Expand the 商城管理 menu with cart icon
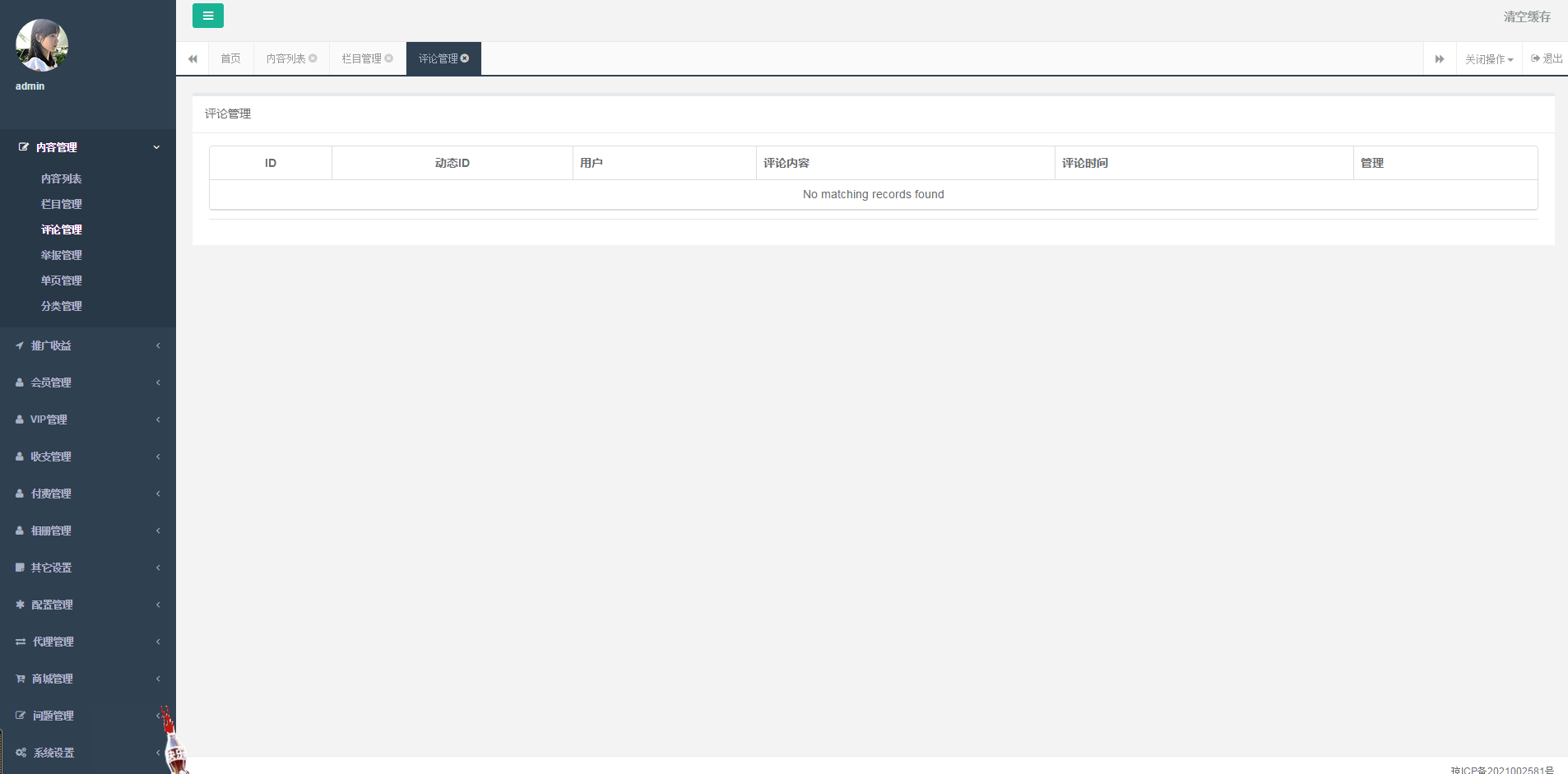 tap(88, 679)
